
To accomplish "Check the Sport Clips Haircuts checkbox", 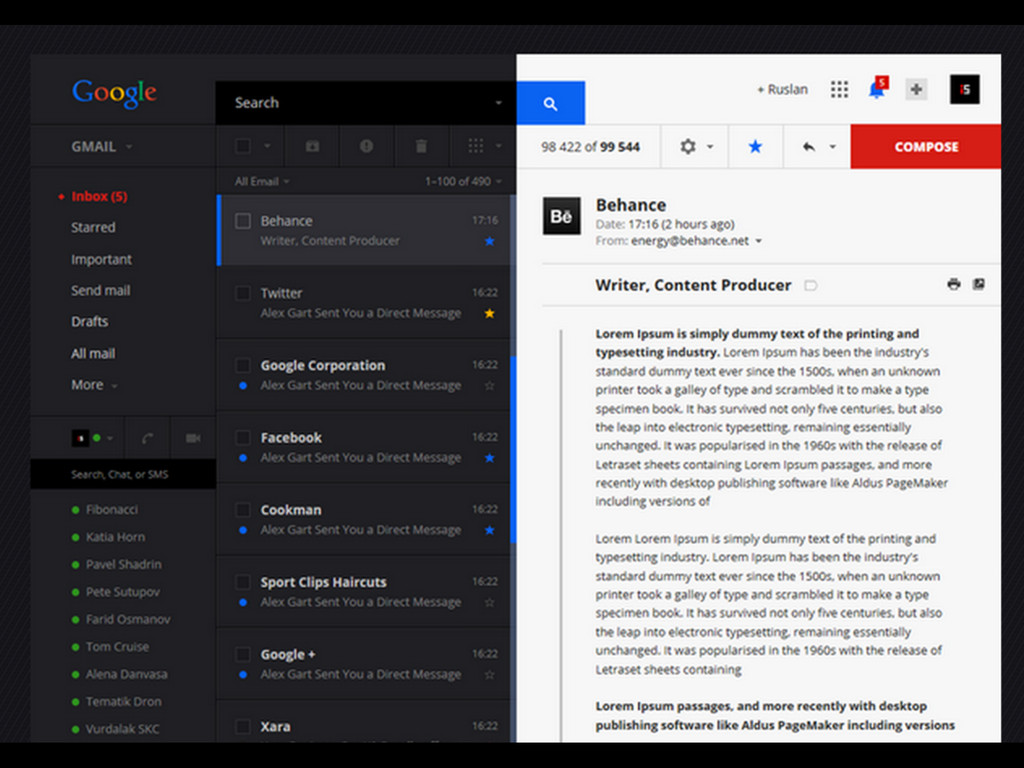I will coord(243,582).
